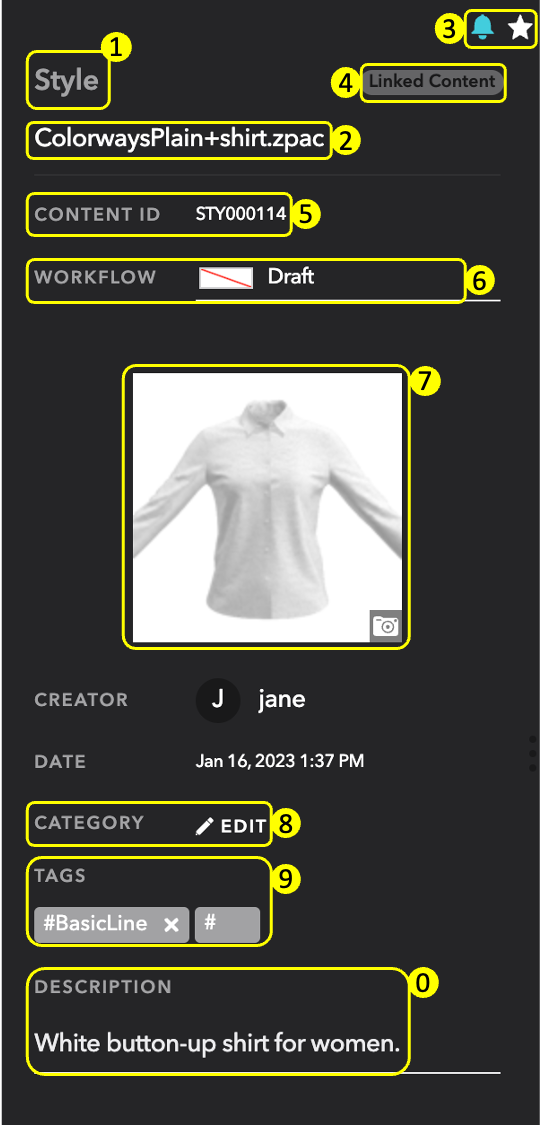Select the shirt thumbnail image
This screenshot has width=541, height=1125.
[267, 507]
